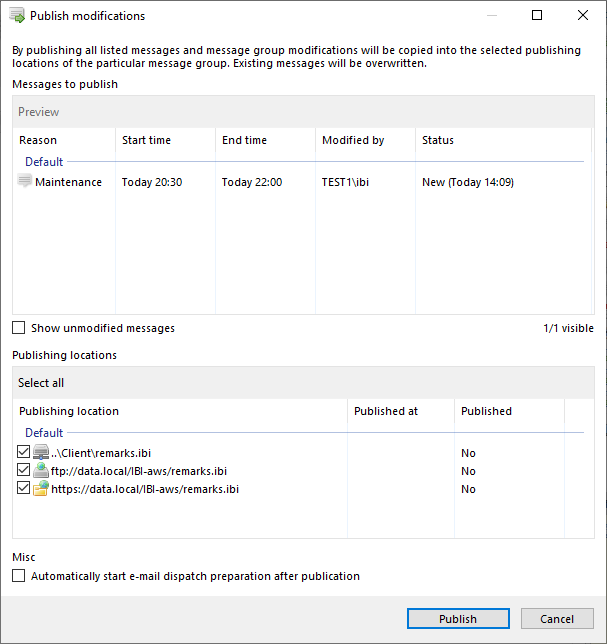Enable automatic e-mail dispatch preparation checkbox
The height and width of the screenshot is (644, 607).
[x=19, y=576]
